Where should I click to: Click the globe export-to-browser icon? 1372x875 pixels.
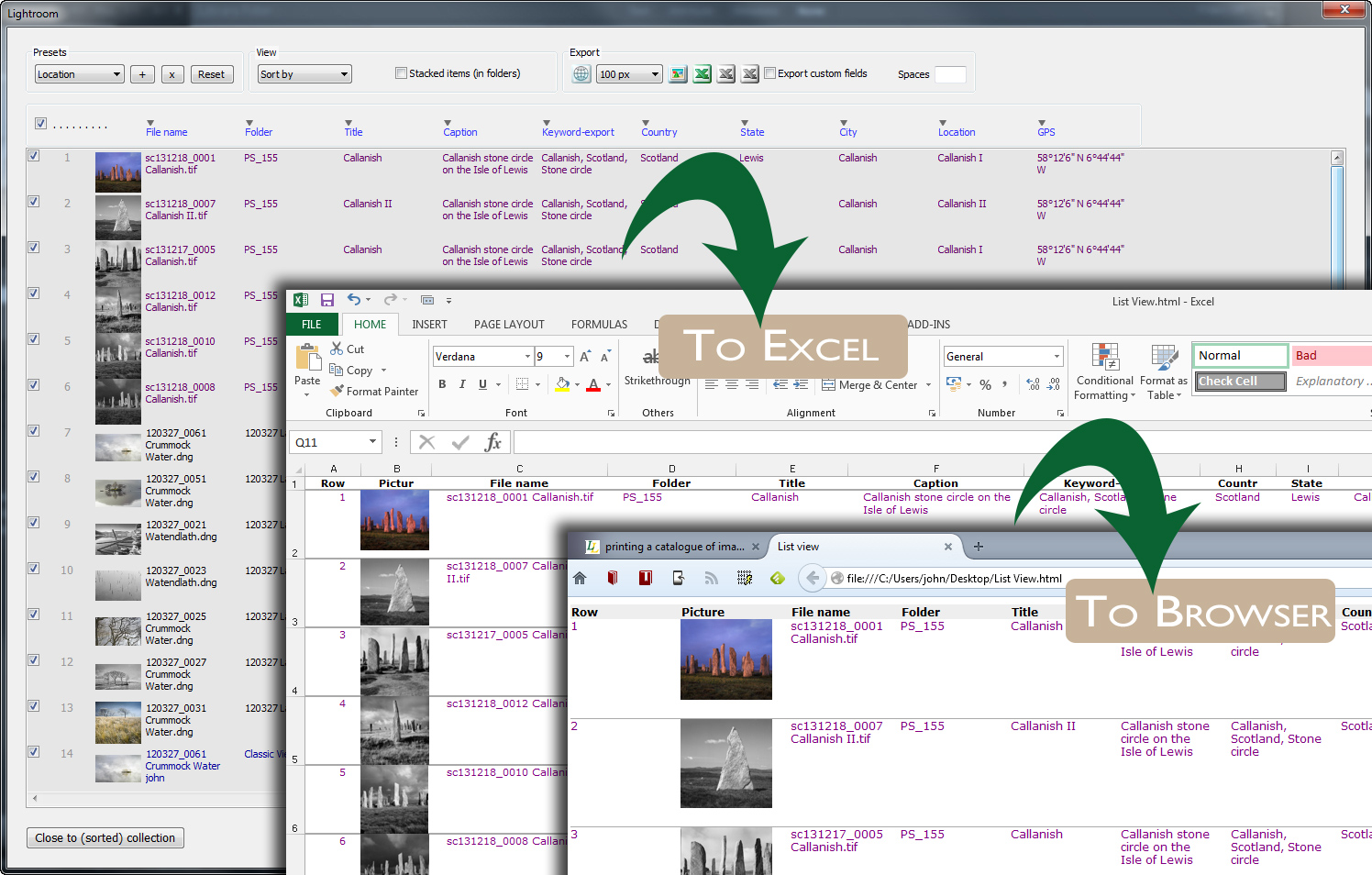[581, 74]
